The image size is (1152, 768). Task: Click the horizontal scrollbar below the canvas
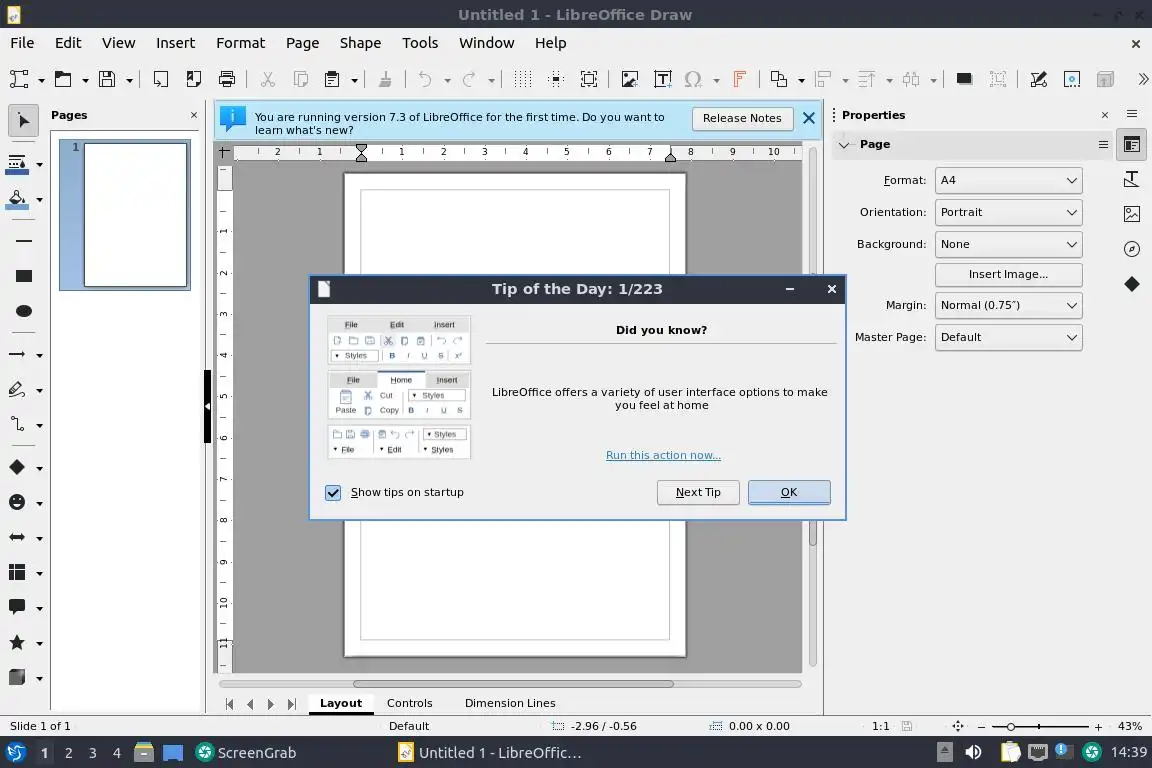click(513, 683)
